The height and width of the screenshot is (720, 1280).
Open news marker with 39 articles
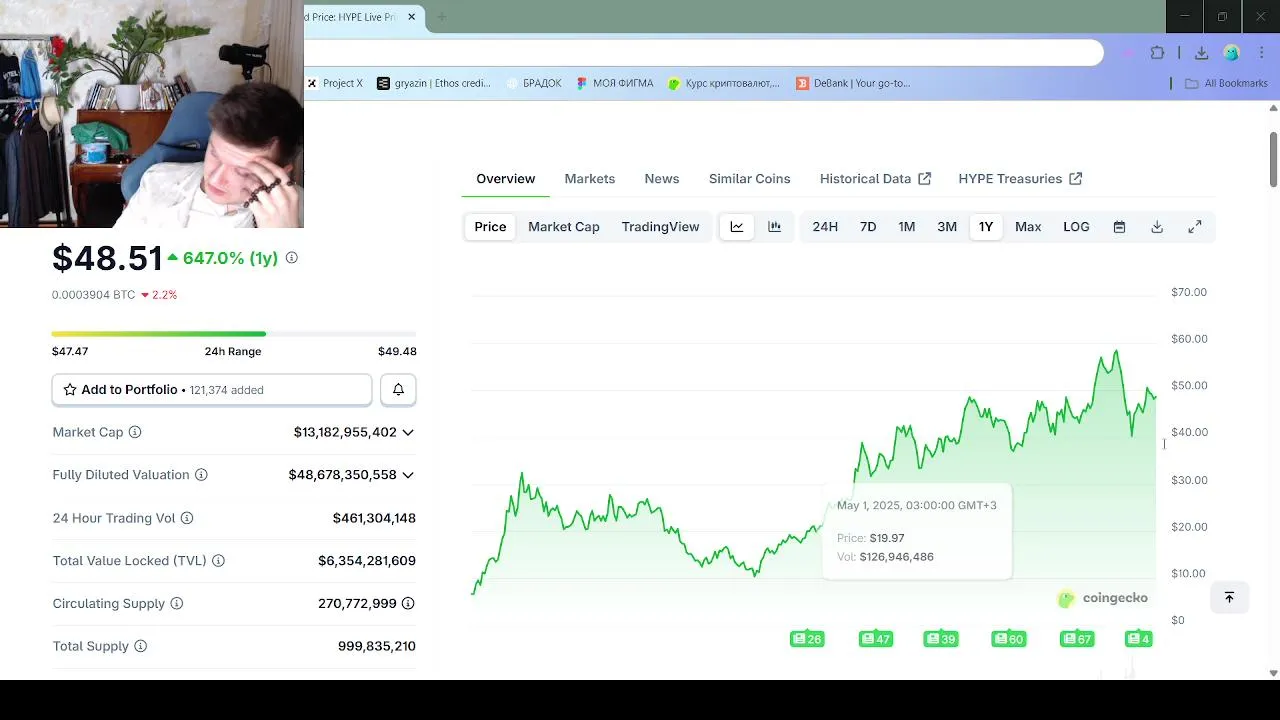click(x=942, y=639)
